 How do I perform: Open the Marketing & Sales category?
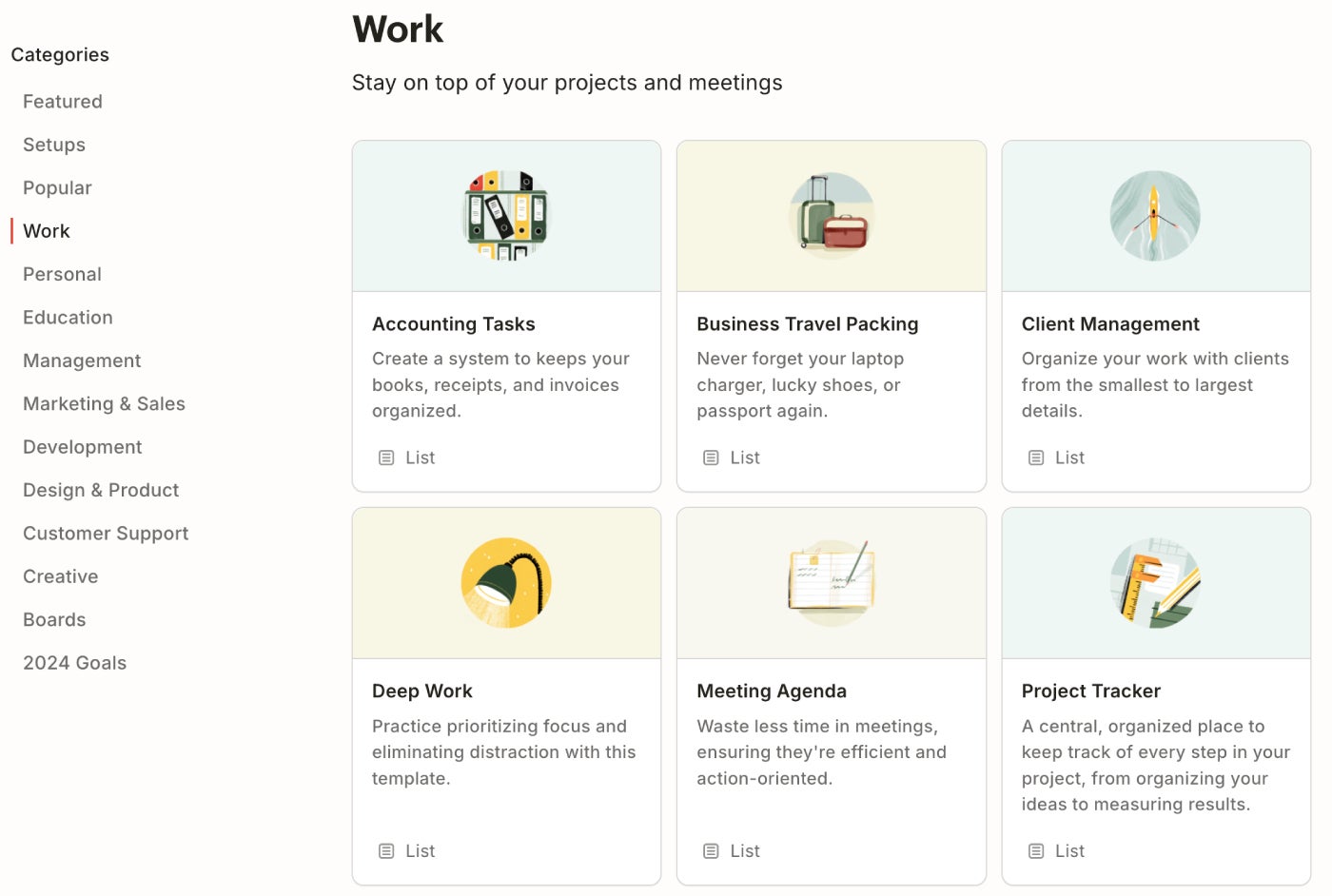tap(104, 404)
